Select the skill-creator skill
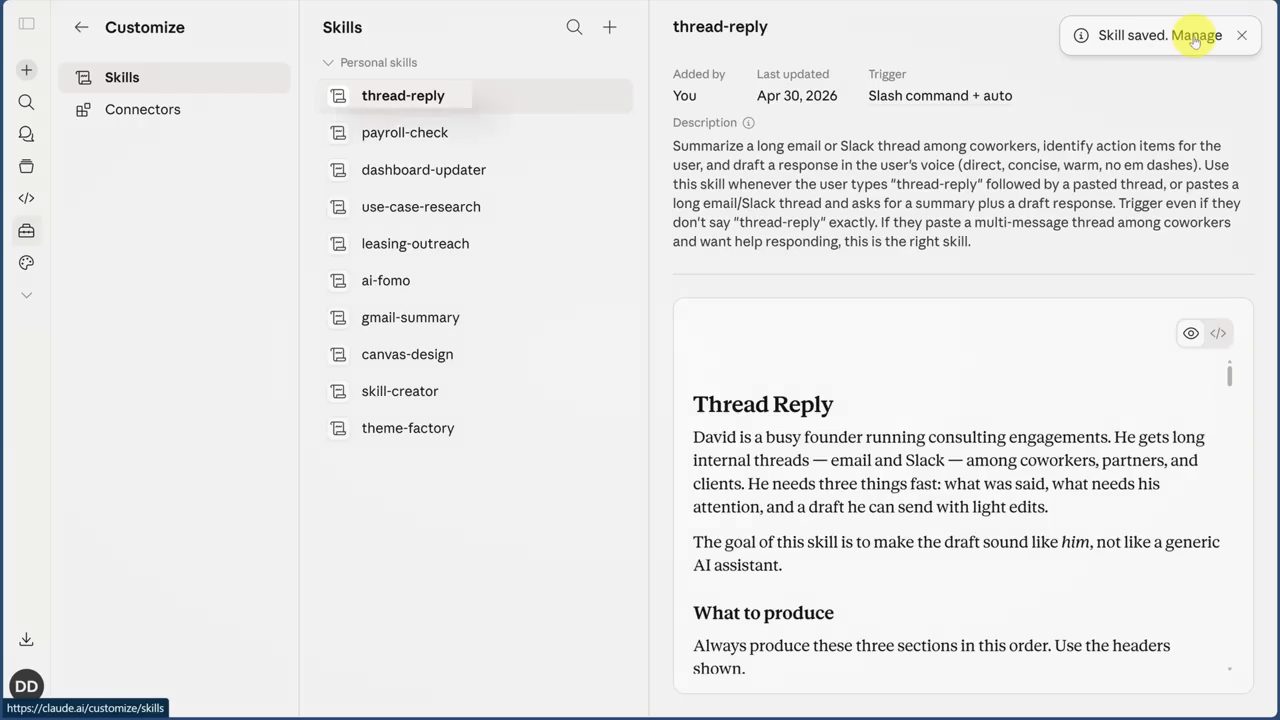Viewport: 1280px width, 720px height. point(477,391)
